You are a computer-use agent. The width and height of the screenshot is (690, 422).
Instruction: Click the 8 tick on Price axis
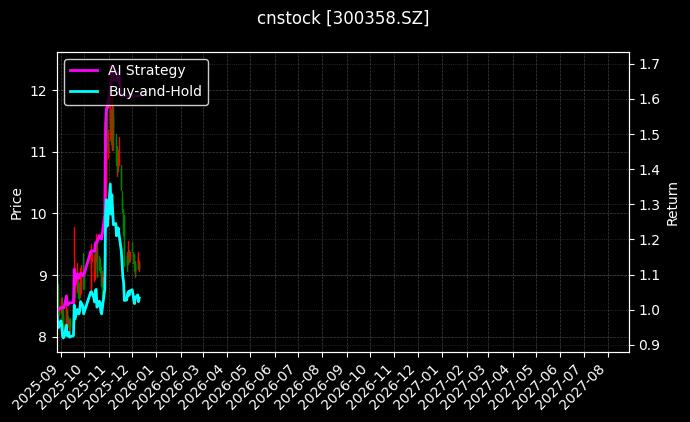coord(43,337)
